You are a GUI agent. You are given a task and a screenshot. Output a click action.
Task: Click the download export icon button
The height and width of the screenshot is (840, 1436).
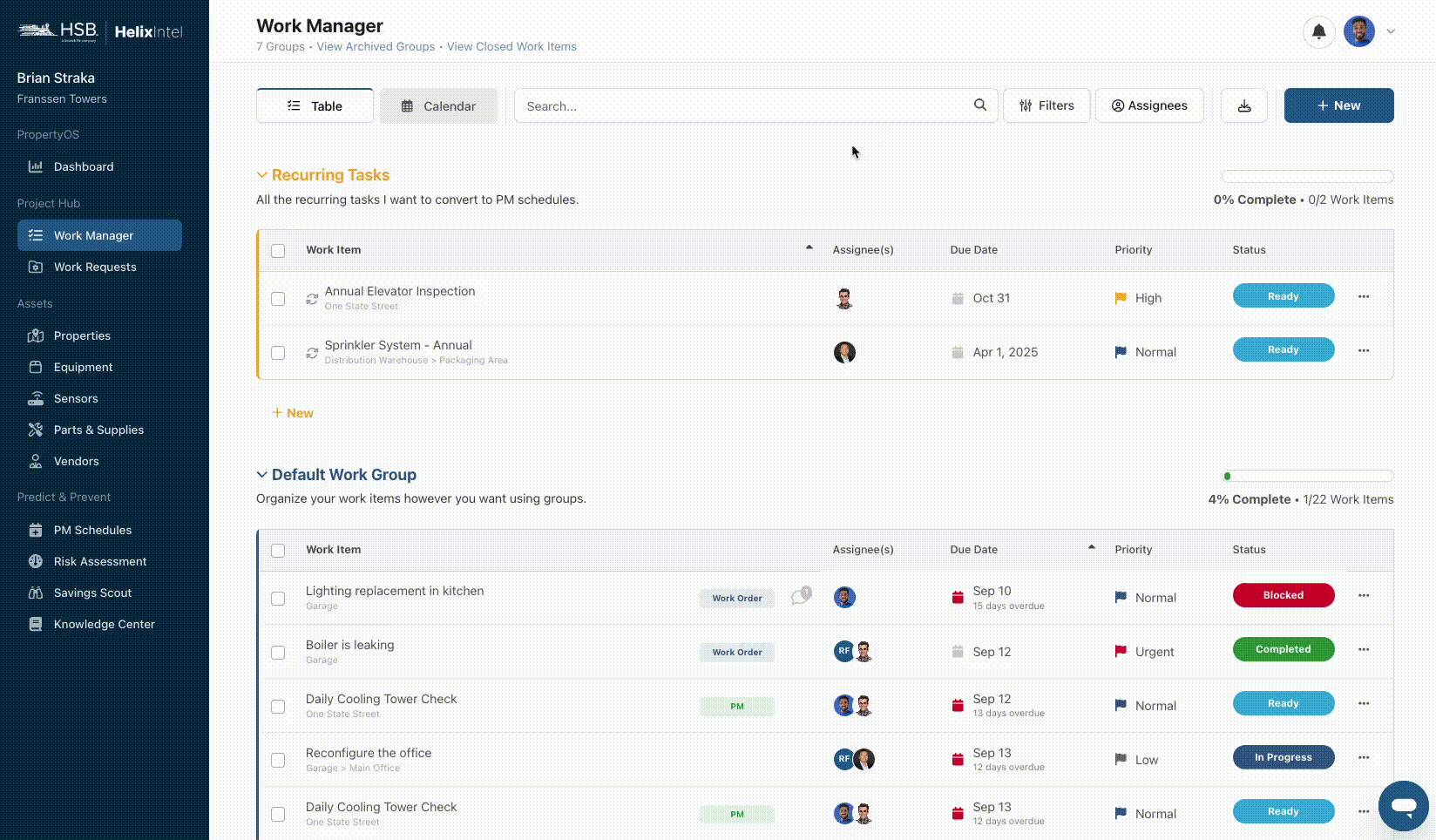coord(1244,105)
